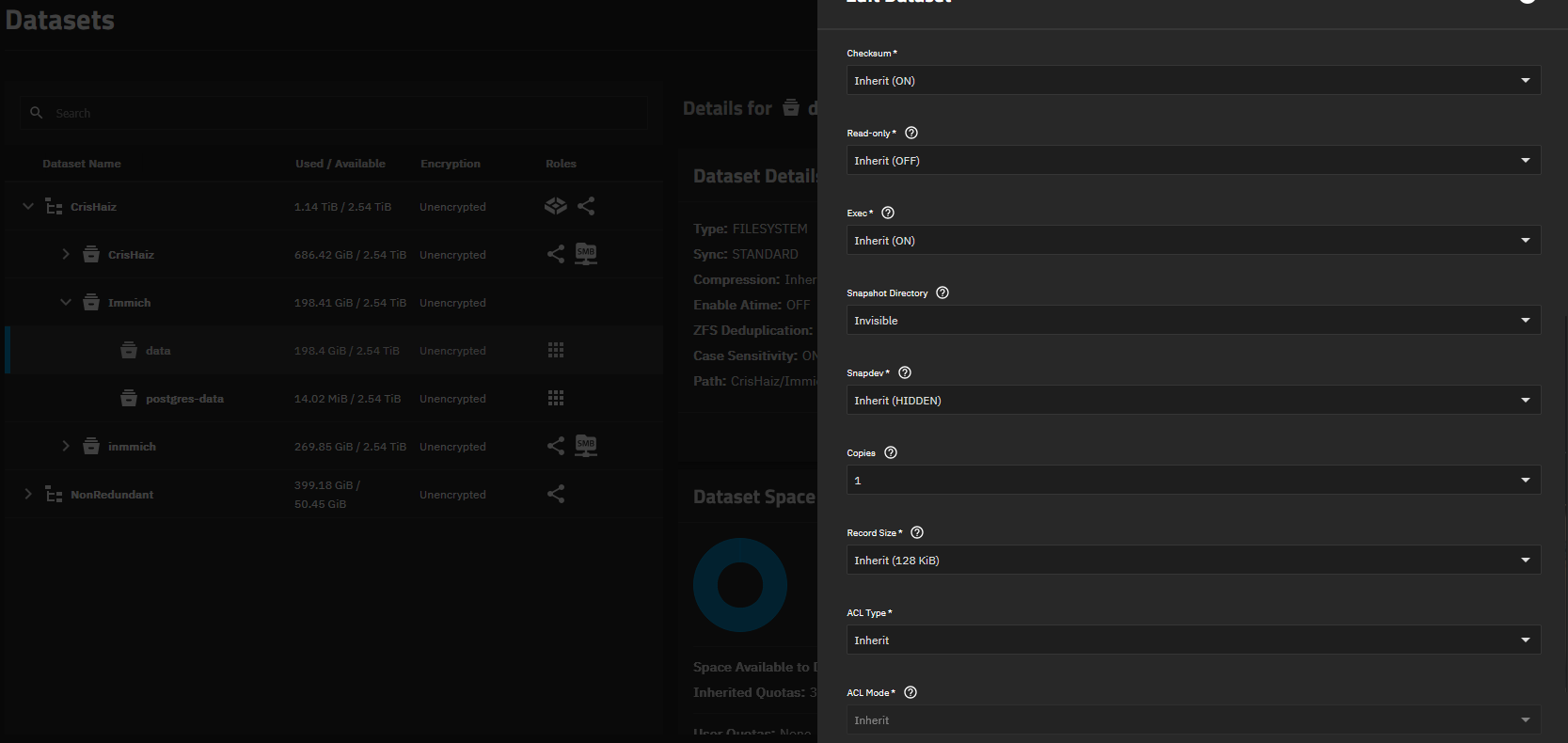
Task: Open the Snapdev help tooltip
Action: pos(905,373)
